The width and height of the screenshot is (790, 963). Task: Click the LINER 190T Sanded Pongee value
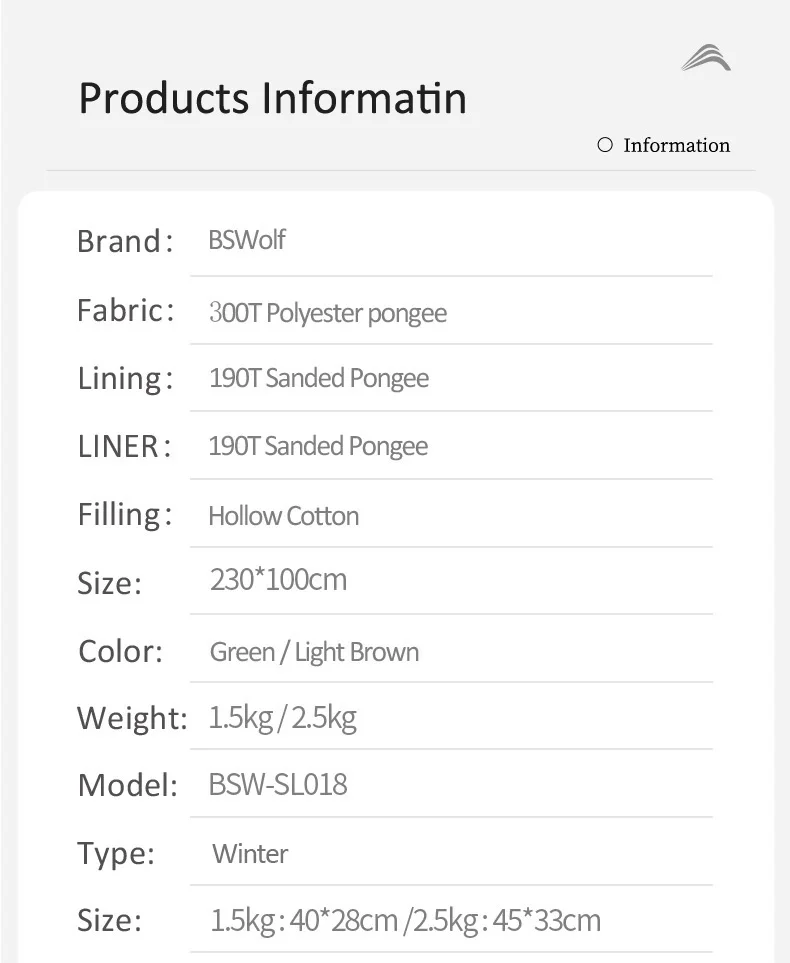[x=318, y=446]
